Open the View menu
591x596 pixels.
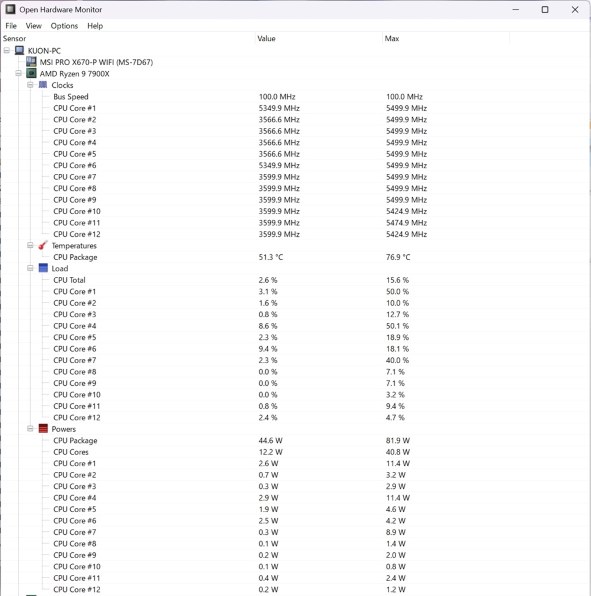tap(33, 26)
